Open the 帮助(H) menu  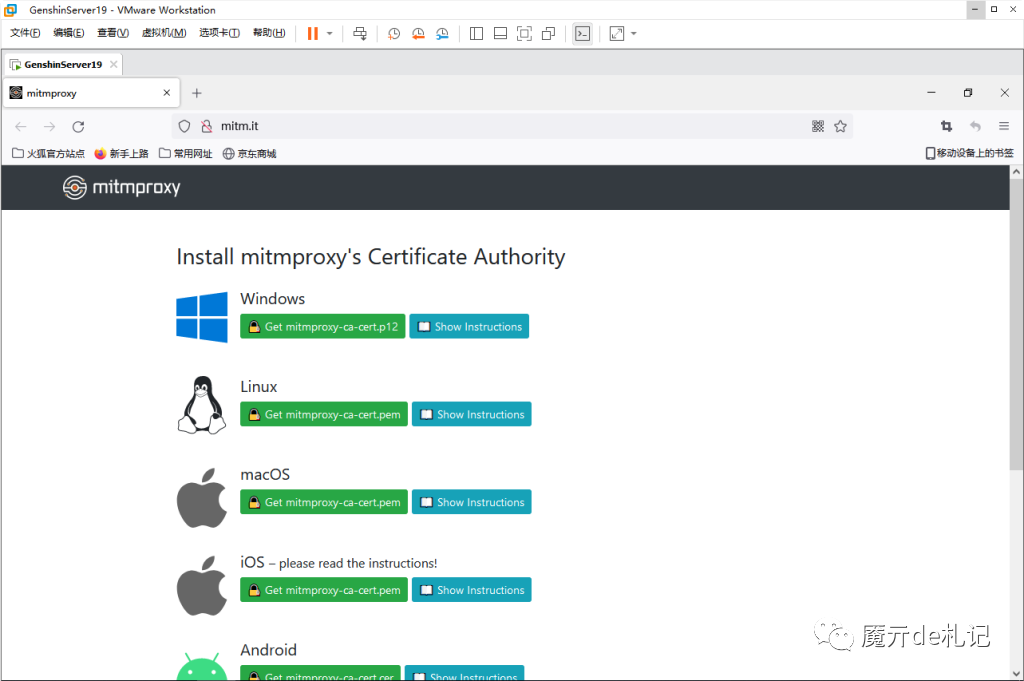(268, 33)
